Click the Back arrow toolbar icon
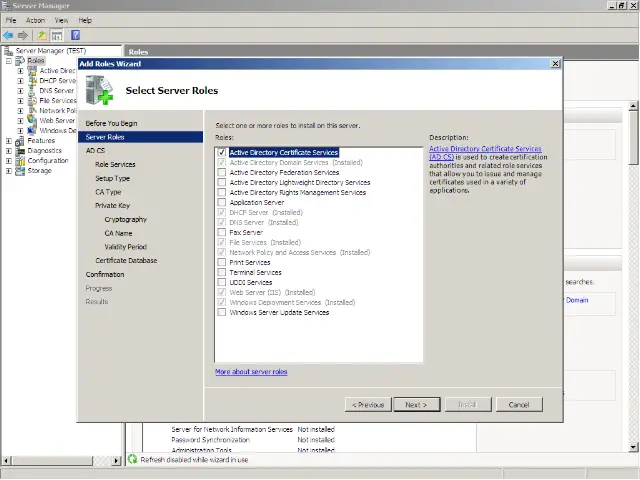The image size is (640, 480). 8,36
